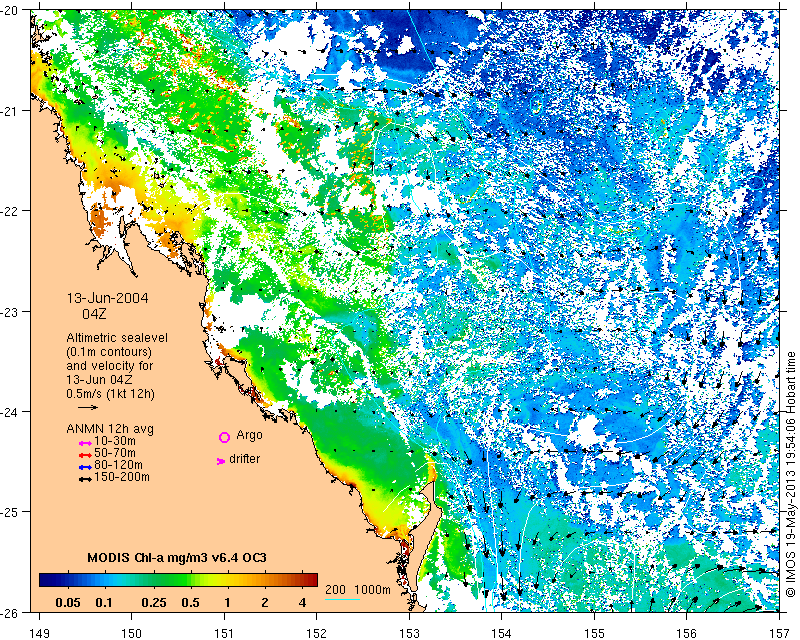Viewport: 800px width, 640px height.
Task: Click the colorbar value 0.5
Action: [190, 603]
